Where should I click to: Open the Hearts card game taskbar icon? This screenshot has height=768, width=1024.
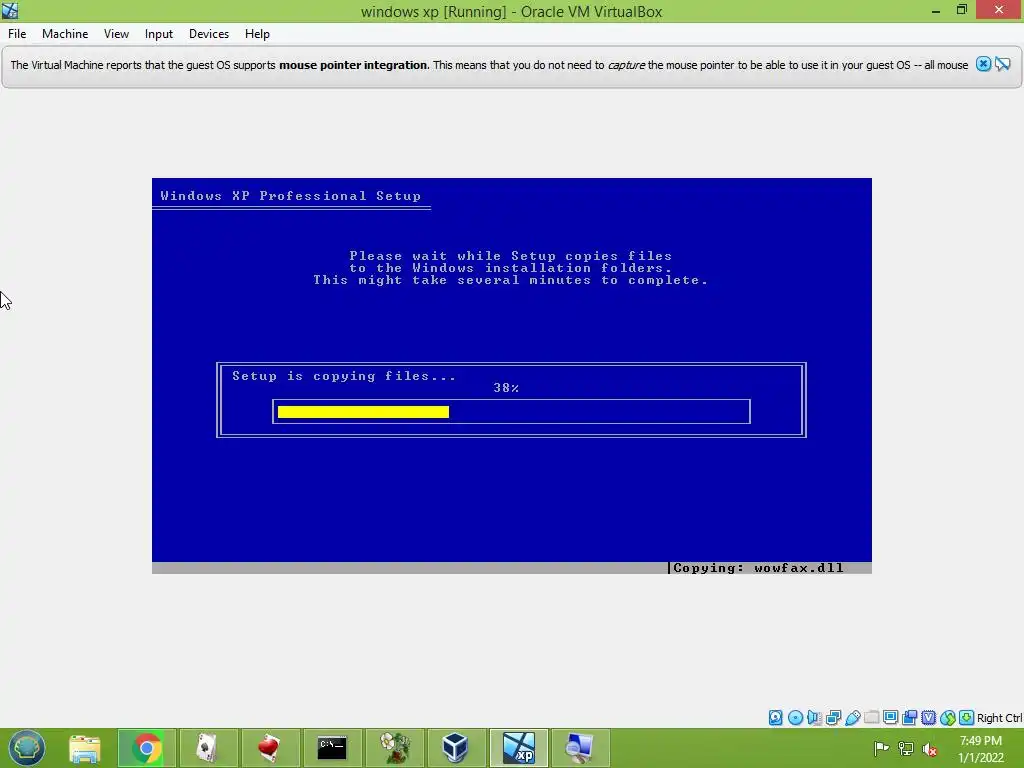[269, 748]
